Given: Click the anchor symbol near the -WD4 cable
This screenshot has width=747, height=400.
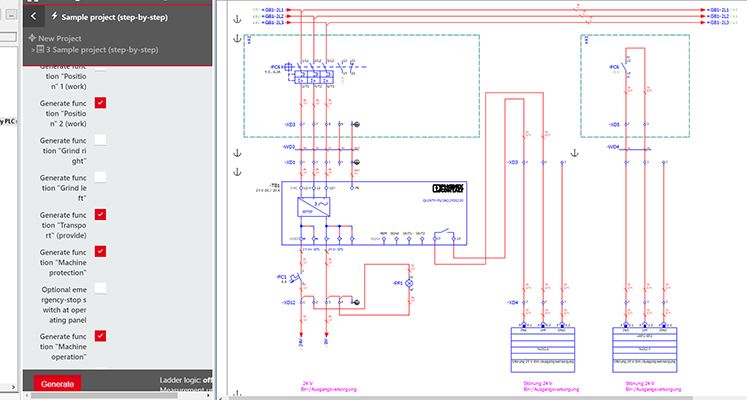Looking at the screenshot, I should tap(575, 153).
